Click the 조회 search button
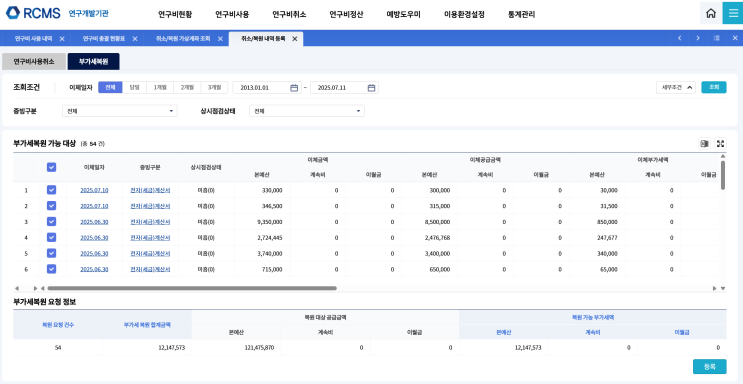This screenshot has width=743, height=384. pyautogui.click(x=714, y=88)
